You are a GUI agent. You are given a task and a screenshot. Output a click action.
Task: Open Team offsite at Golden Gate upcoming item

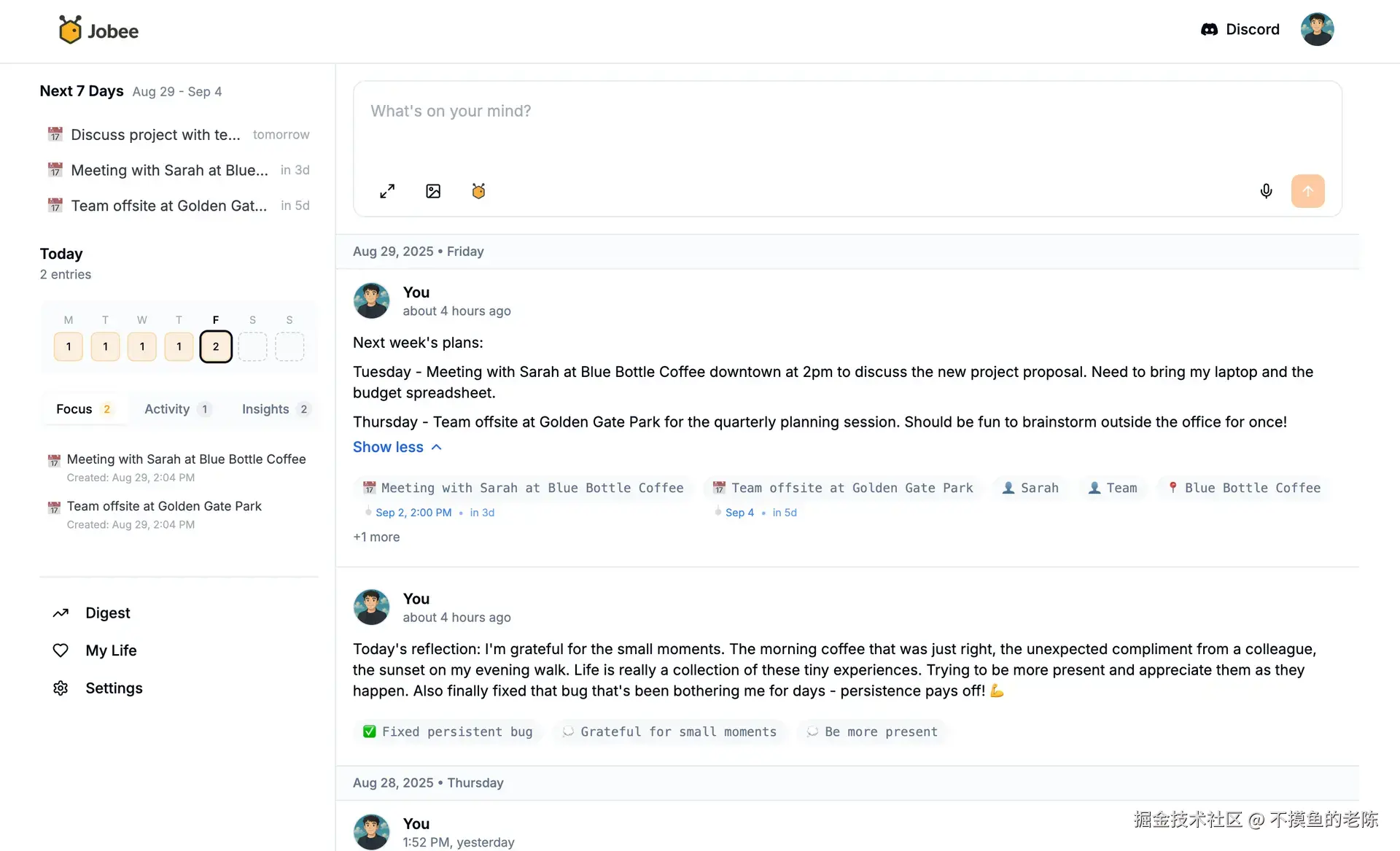point(168,206)
